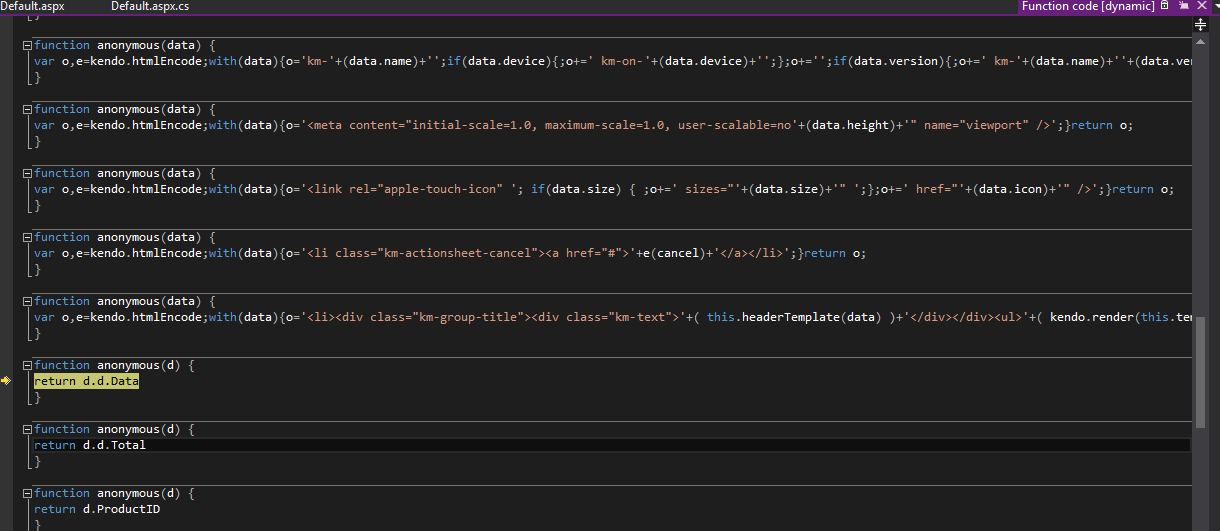Collapse the apple-touch-icon link function

[x=27, y=174]
